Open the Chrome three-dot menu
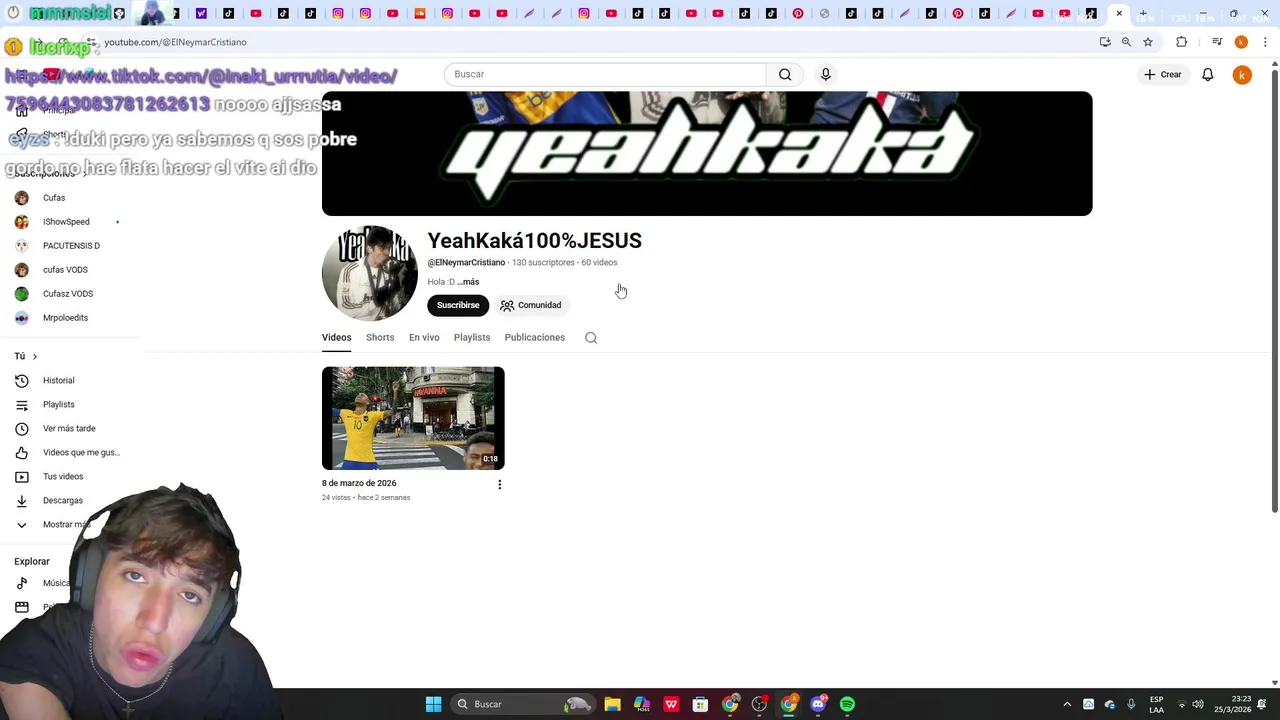 (x=1266, y=42)
